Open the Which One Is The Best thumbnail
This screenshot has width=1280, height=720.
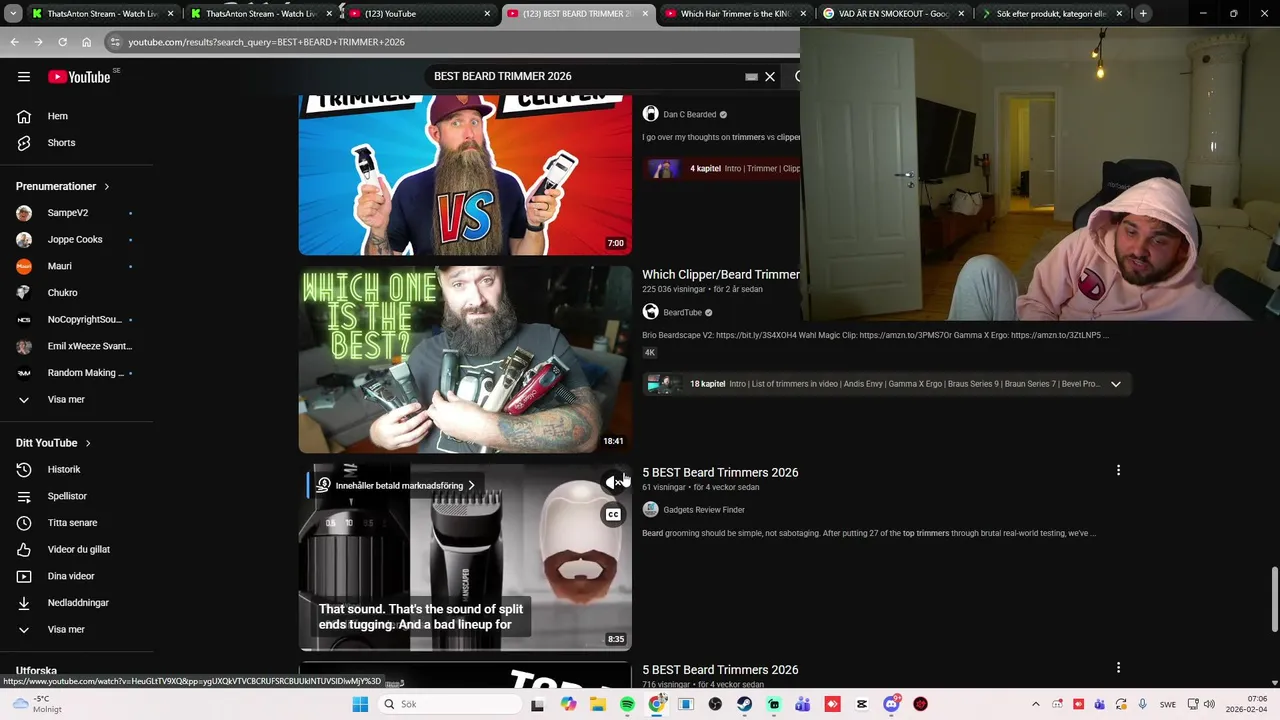(x=465, y=359)
